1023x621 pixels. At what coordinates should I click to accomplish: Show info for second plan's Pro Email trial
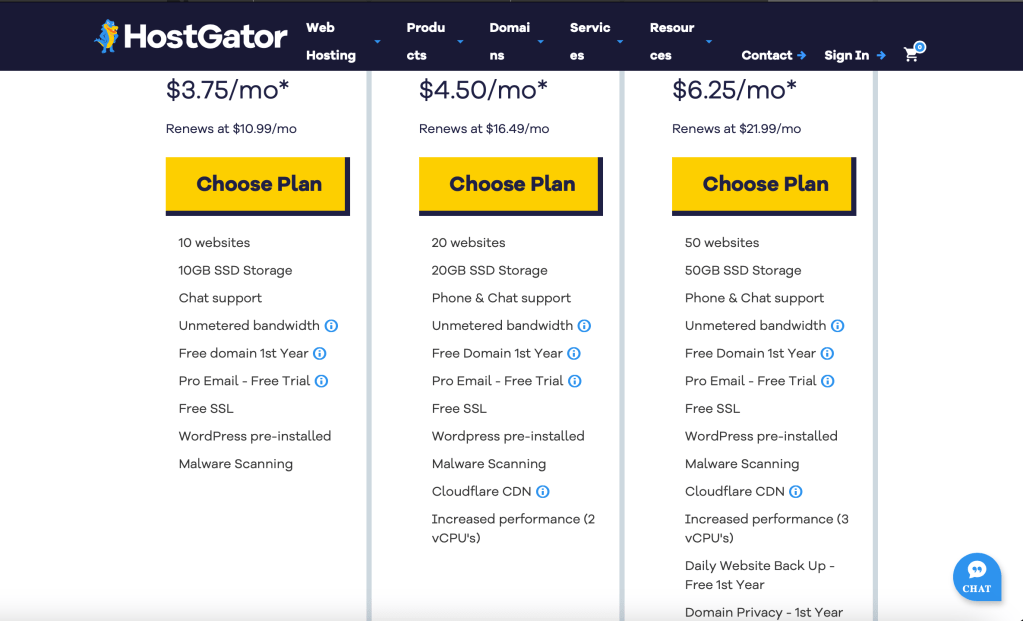(575, 381)
